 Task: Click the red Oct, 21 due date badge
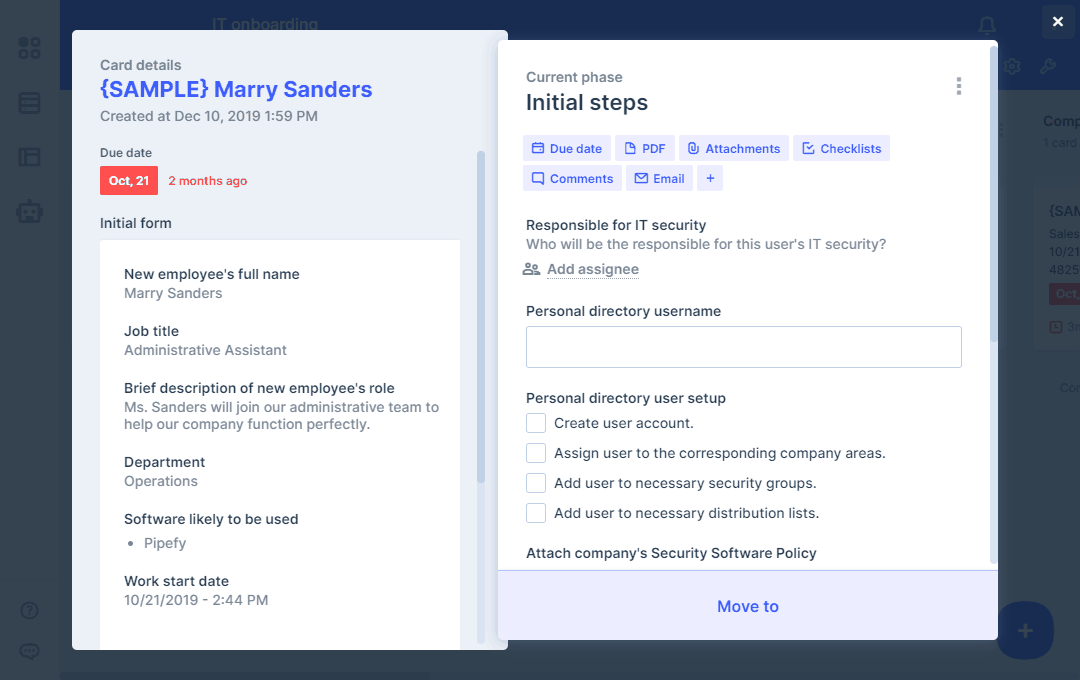point(129,180)
